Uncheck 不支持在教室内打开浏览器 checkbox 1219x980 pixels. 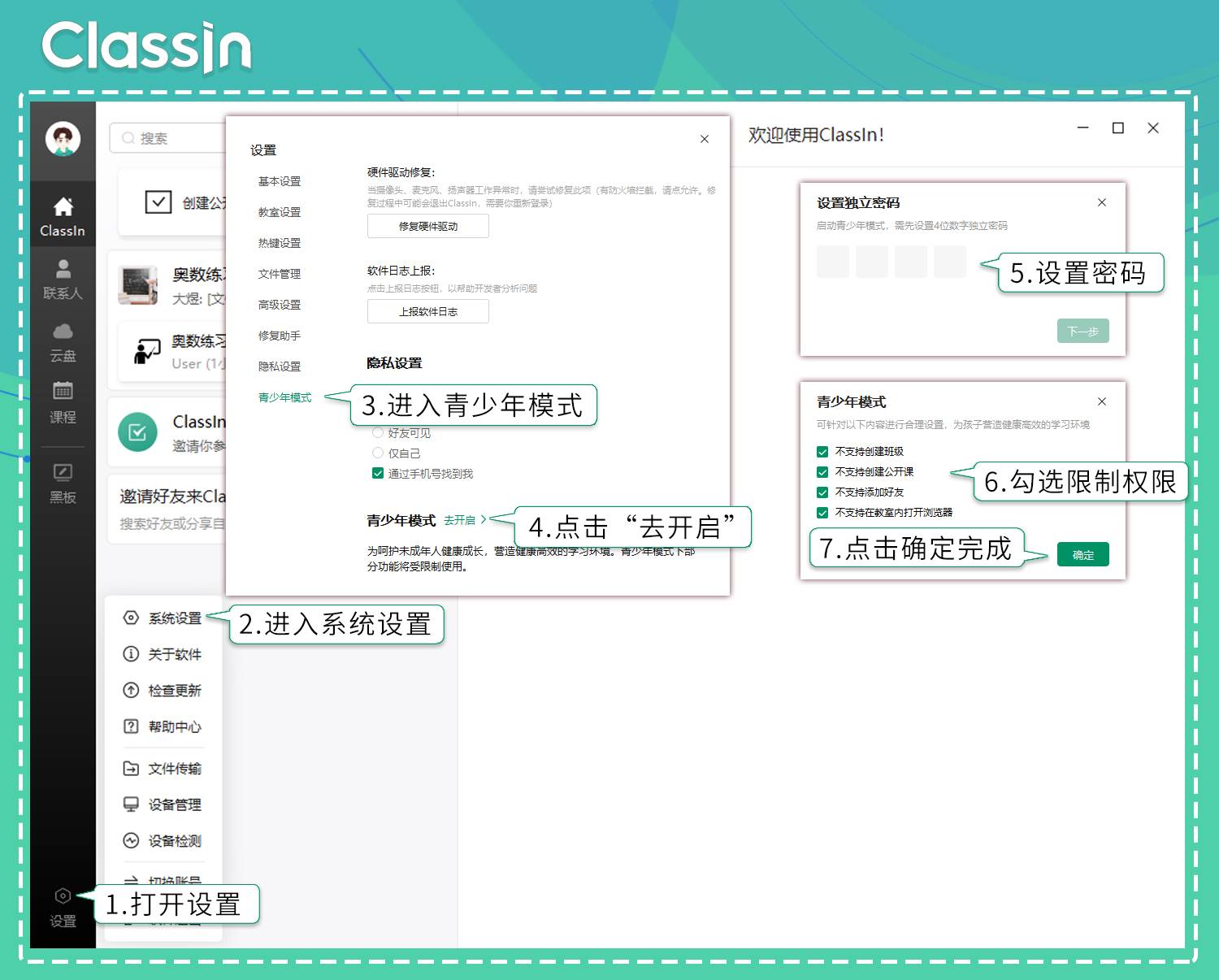click(822, 513)
